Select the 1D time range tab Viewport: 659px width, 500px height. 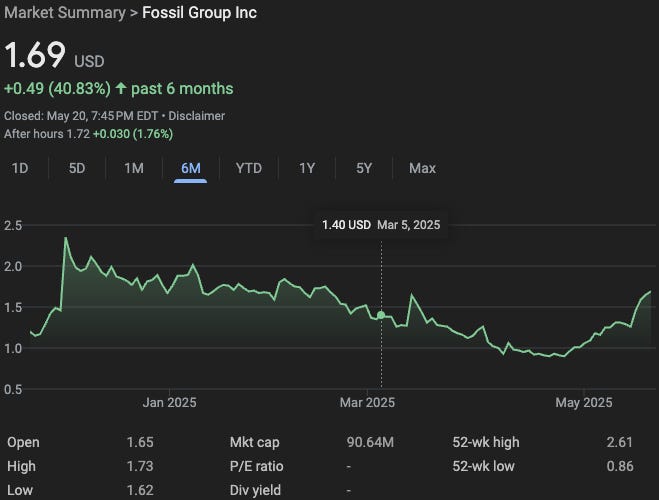click(20, 168)
